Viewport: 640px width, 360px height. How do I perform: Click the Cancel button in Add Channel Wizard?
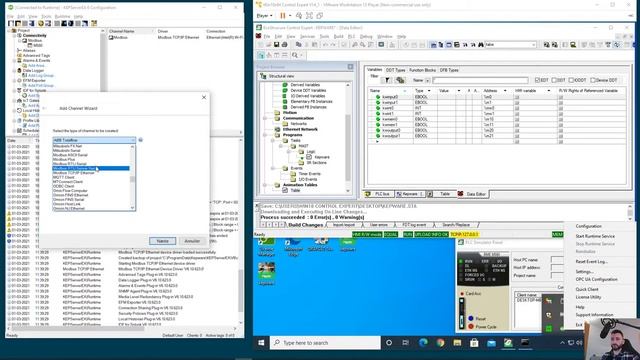pos(192,241)
